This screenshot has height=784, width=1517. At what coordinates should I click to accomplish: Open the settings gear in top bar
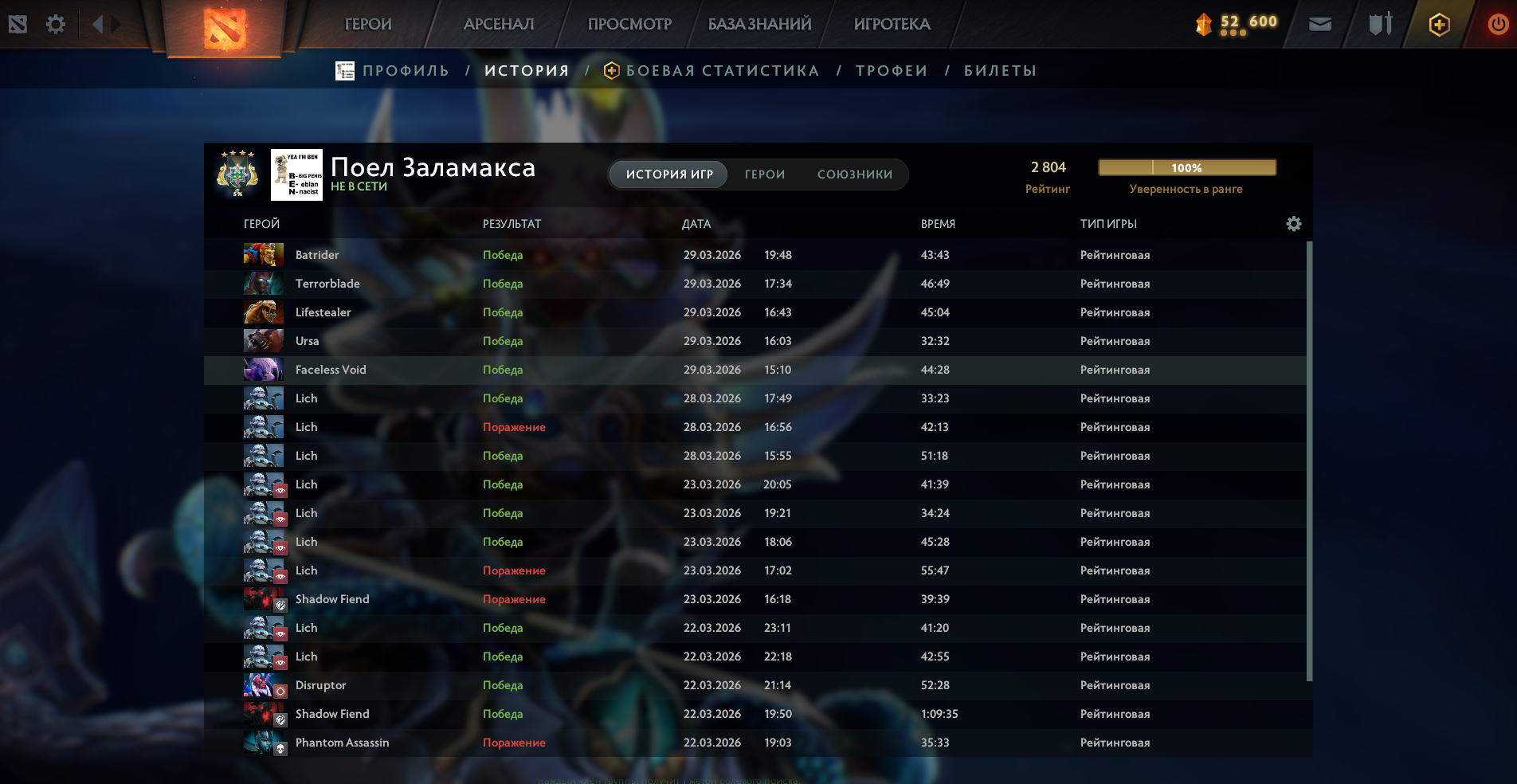55,24
